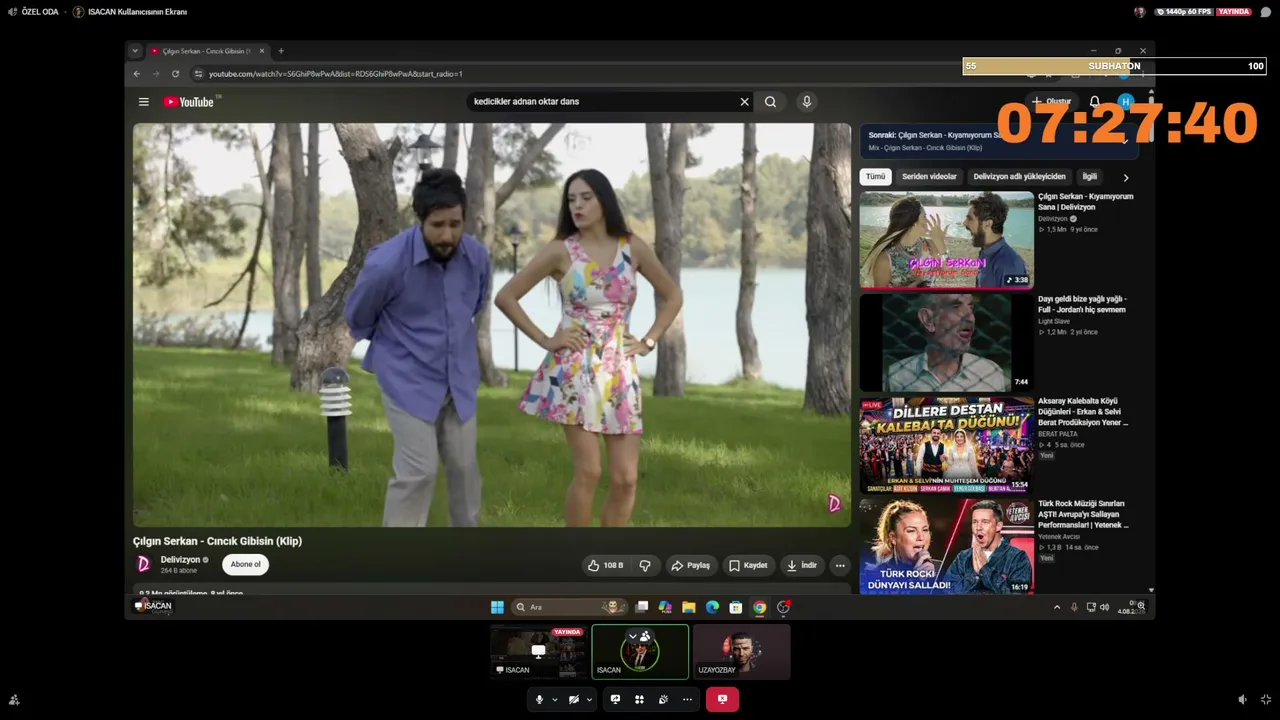1280x720 pixels.
Task: Open the browser tab search dropdown
Action: (x=135, y=51)
